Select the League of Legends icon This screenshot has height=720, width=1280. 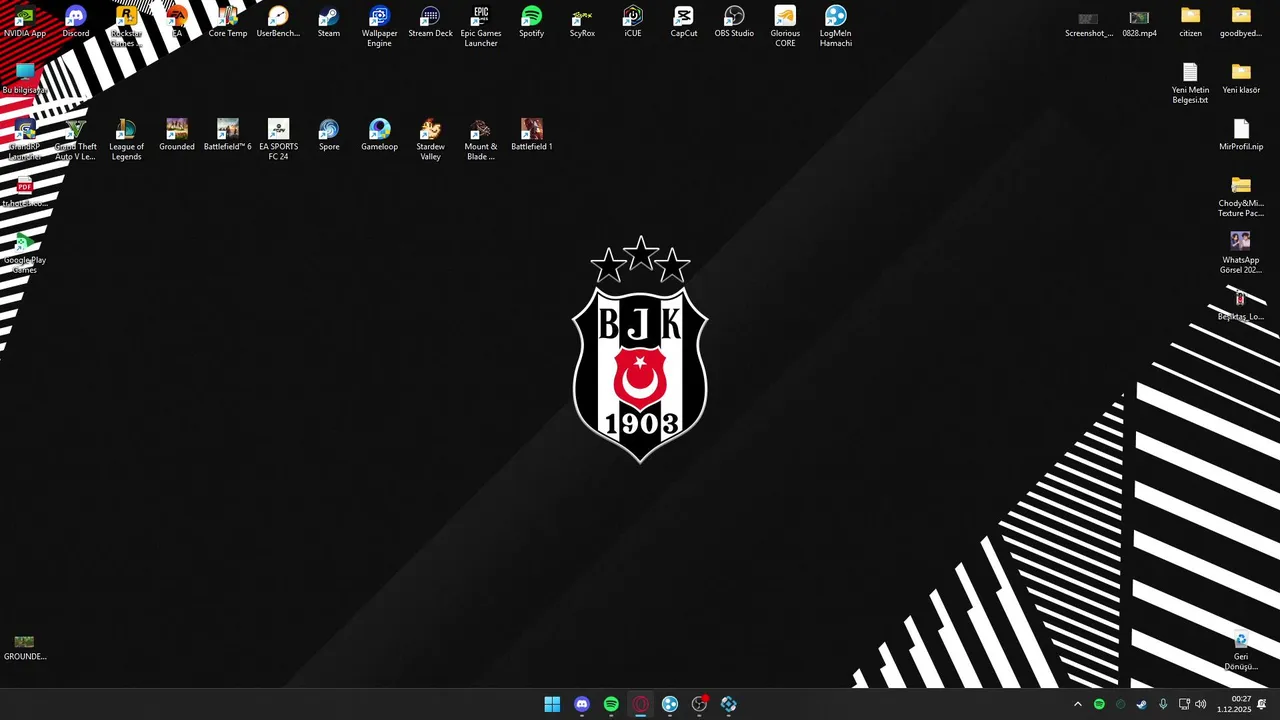click(x=126, y=140)
